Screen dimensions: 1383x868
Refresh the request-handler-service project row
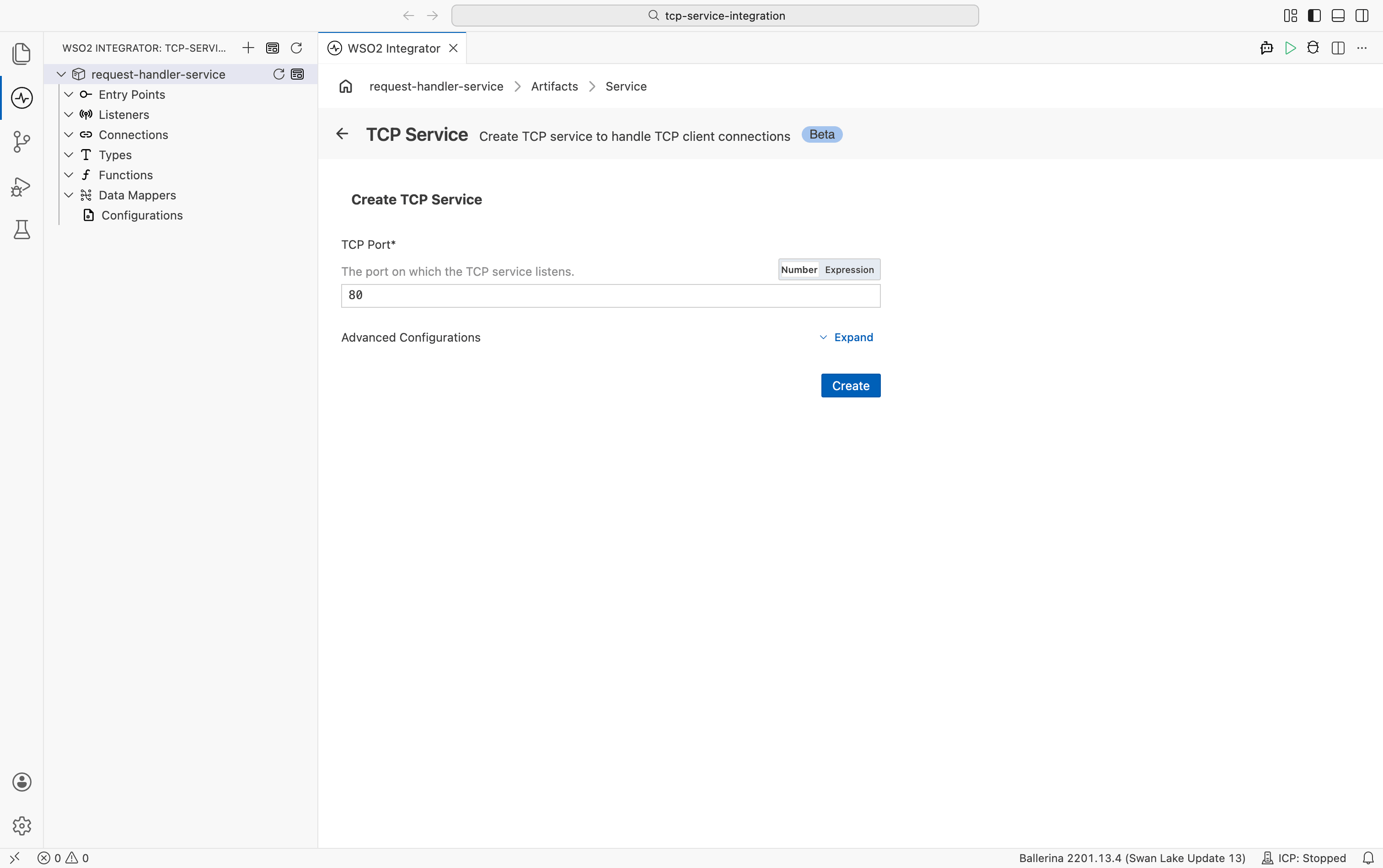pos(279,74)
